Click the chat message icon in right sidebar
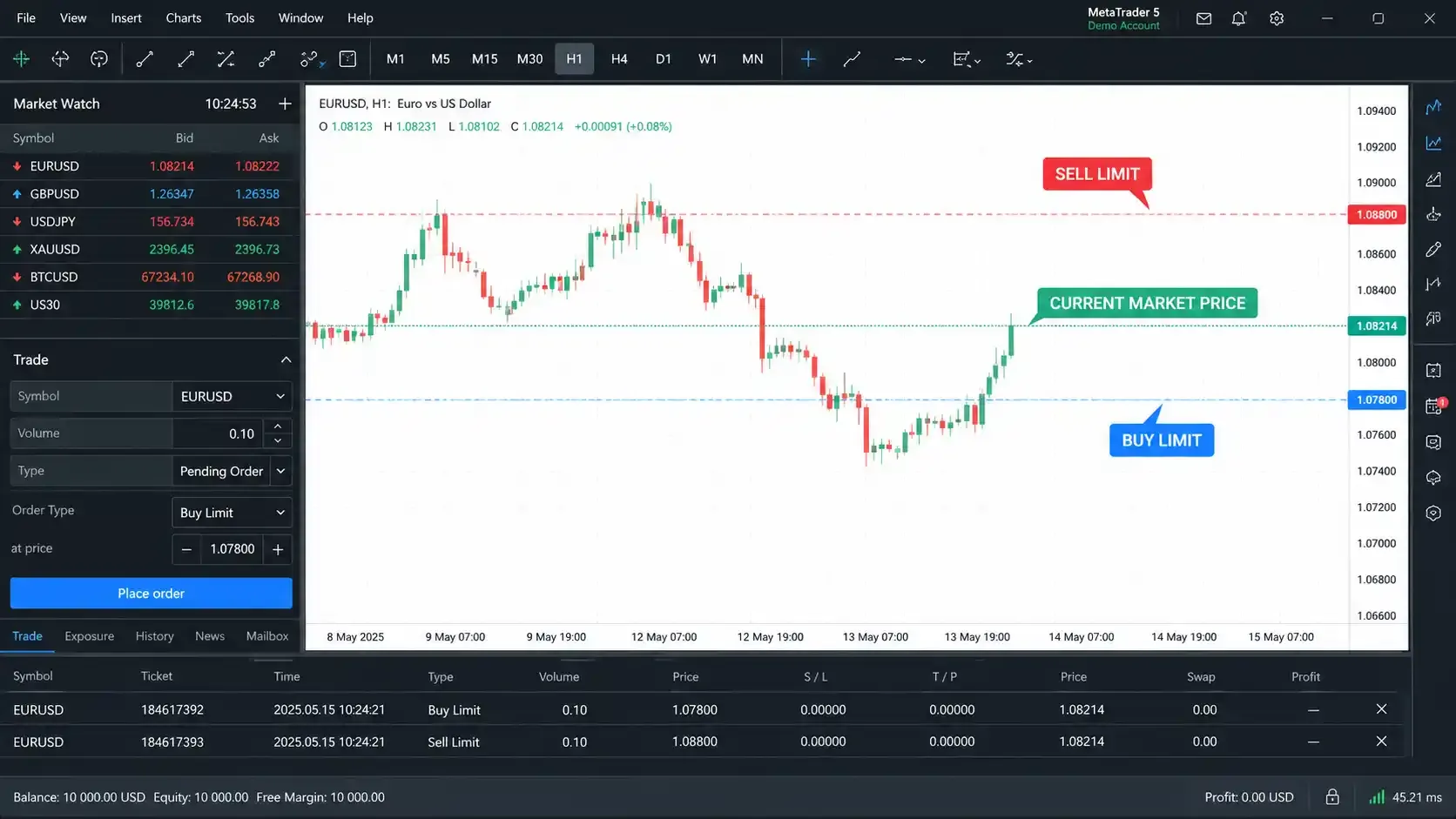The width and height of the screenshot is (1456, 819). [1433, 442]
